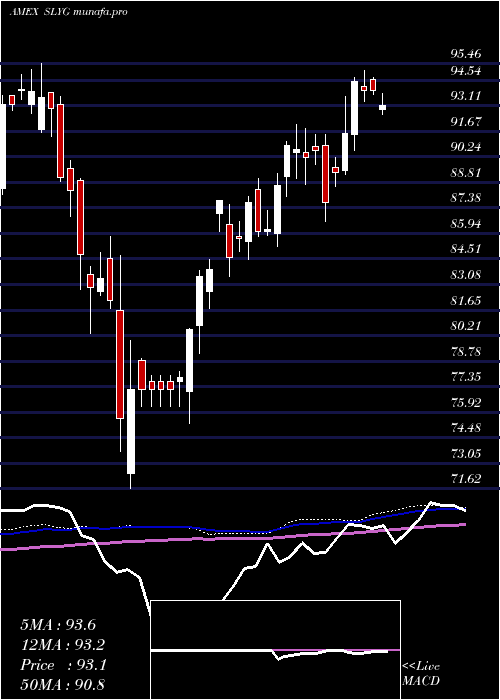Image resolution: width=500 pixels, height=700 pixels.
Task: Open the Live MACD inset panel
Action: (x=275, y=650)
